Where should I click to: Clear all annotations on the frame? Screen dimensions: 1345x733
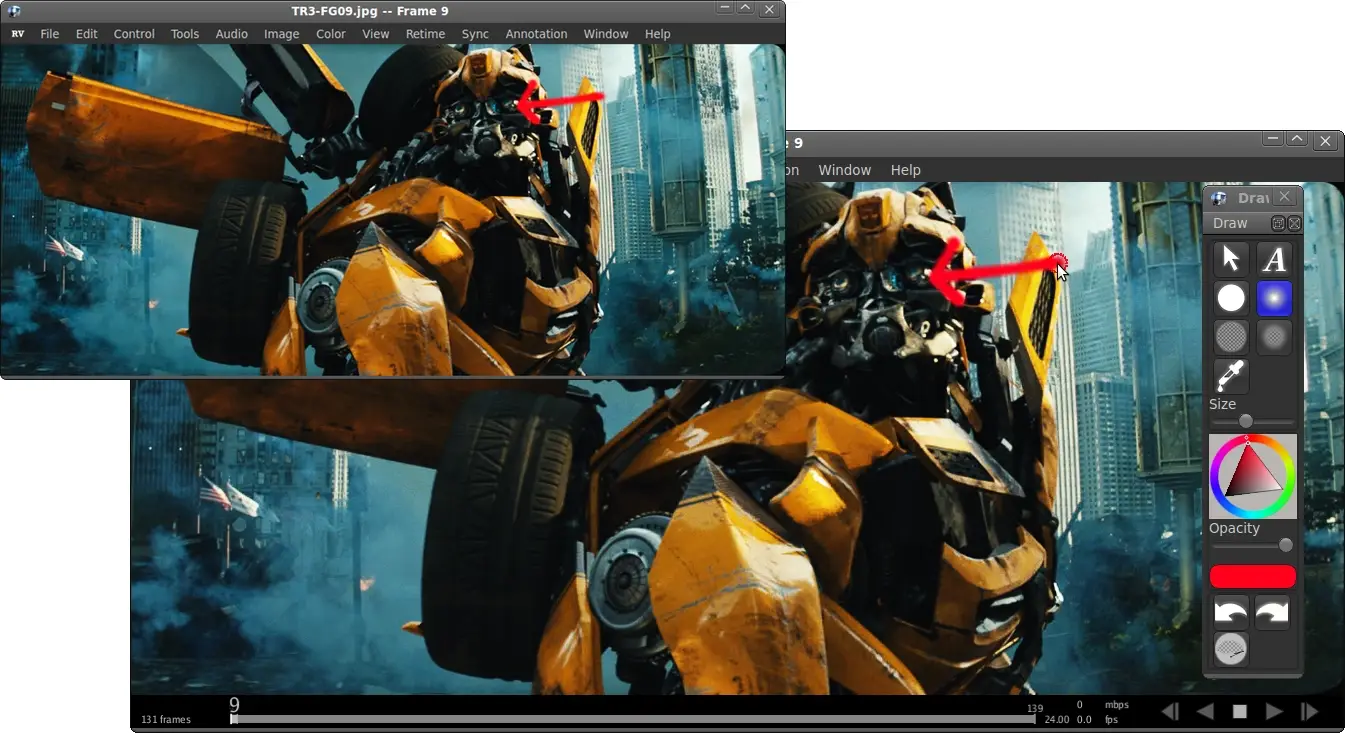click(1231, 650)
